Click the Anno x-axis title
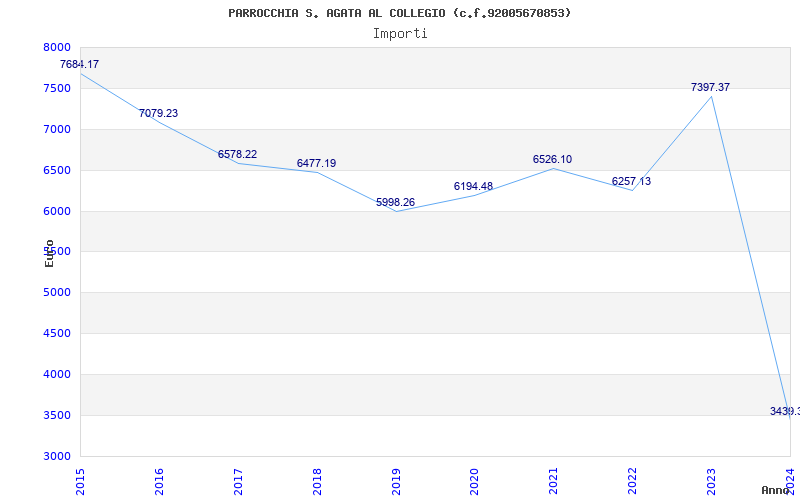 click(775, 490)
